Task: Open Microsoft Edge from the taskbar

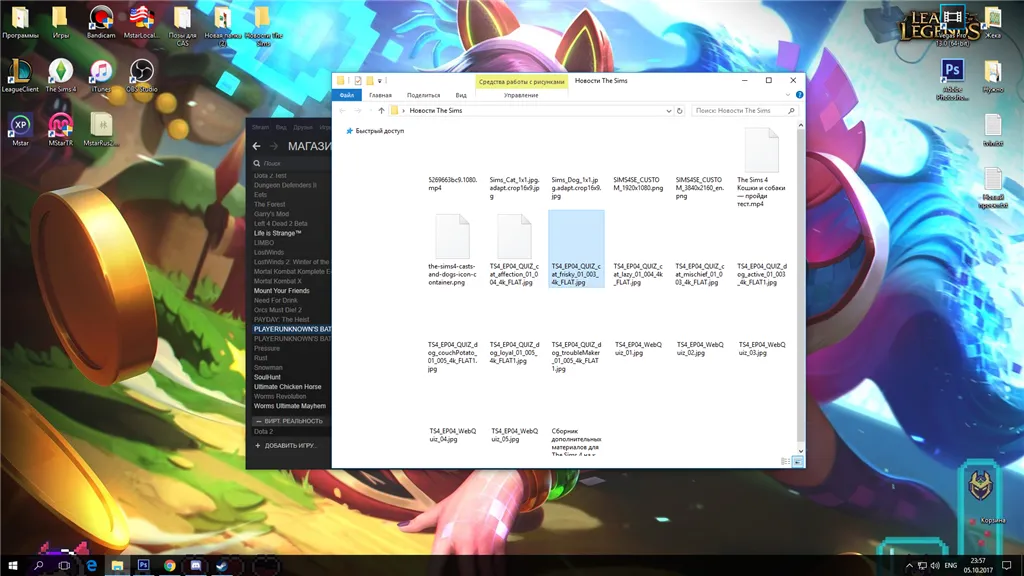Action: pyautogui.click(x=91, y=566)
